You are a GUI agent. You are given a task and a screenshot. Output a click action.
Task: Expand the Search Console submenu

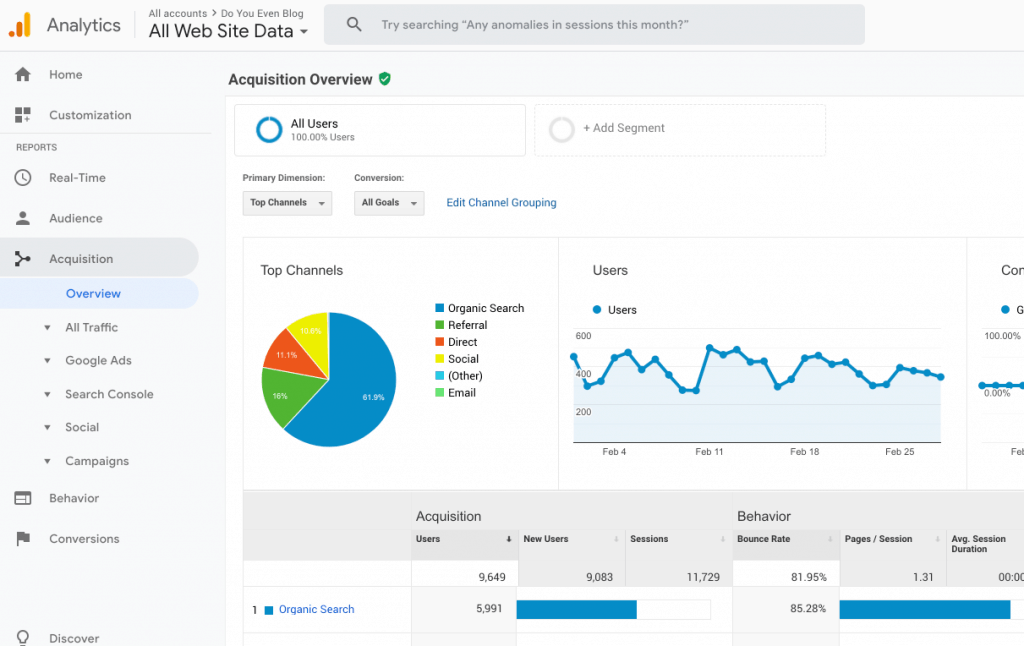[x=109, y=394]
